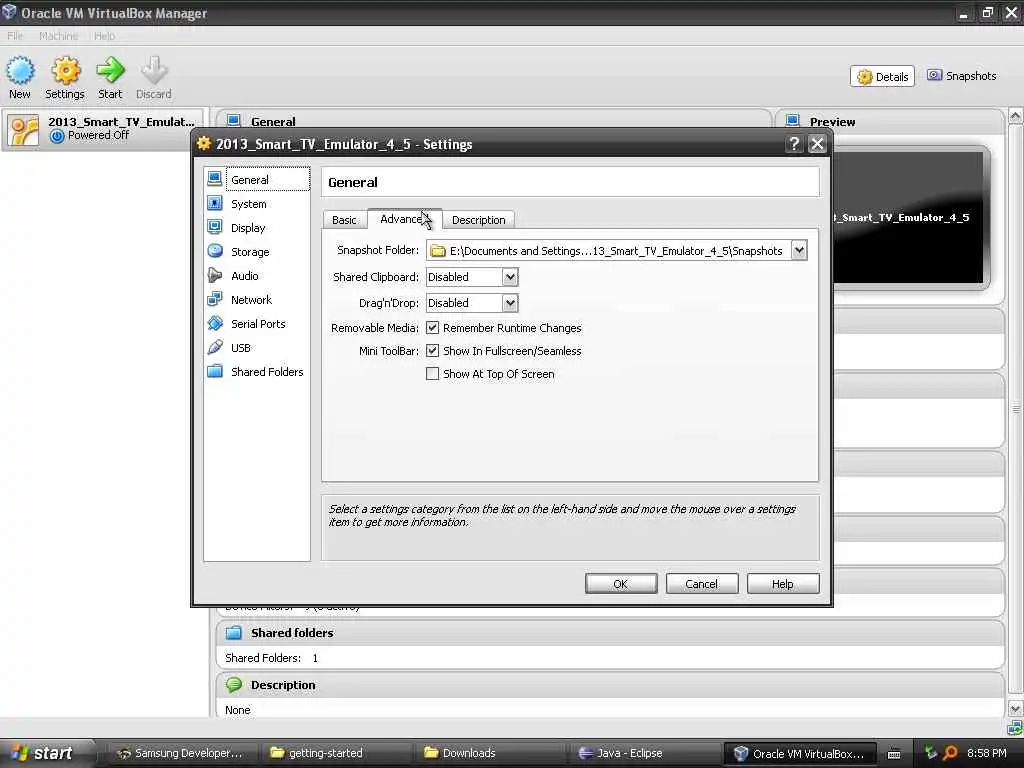
Task: Switch to the Basic tab
Action: [x=344, y=220]
